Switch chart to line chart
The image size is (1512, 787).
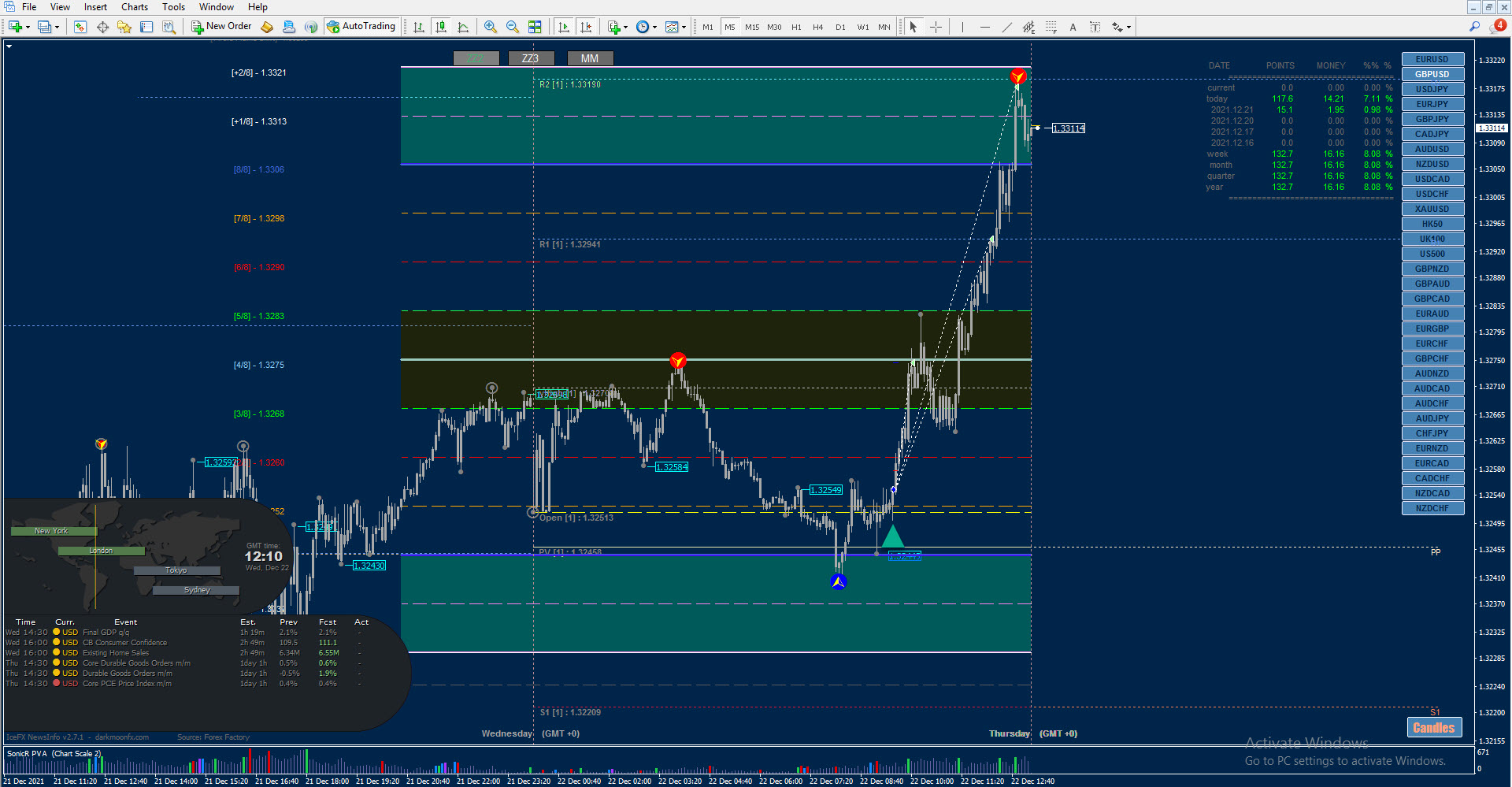[463, 27]
